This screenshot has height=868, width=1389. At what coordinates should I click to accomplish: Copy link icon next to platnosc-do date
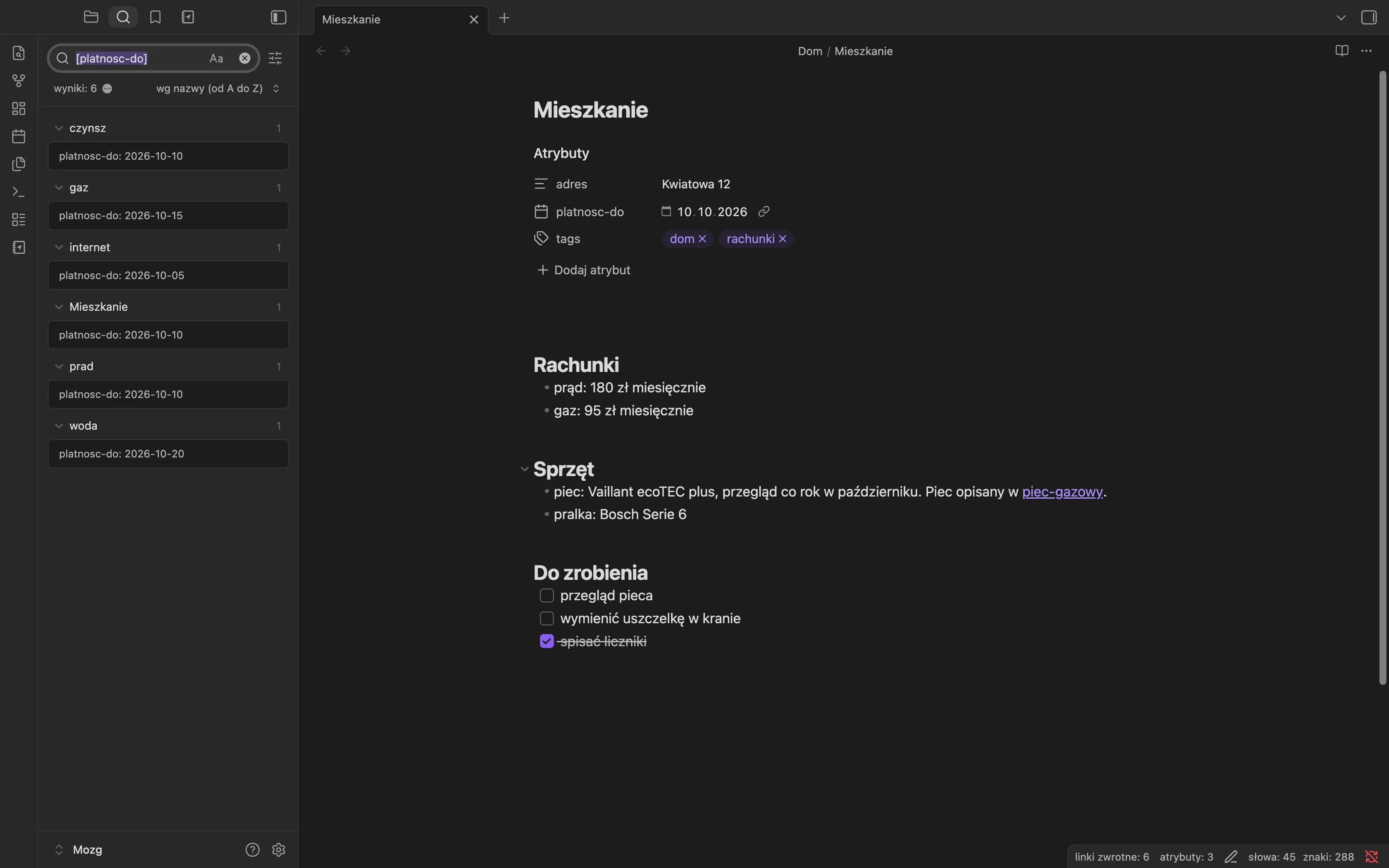pos(764,212)
